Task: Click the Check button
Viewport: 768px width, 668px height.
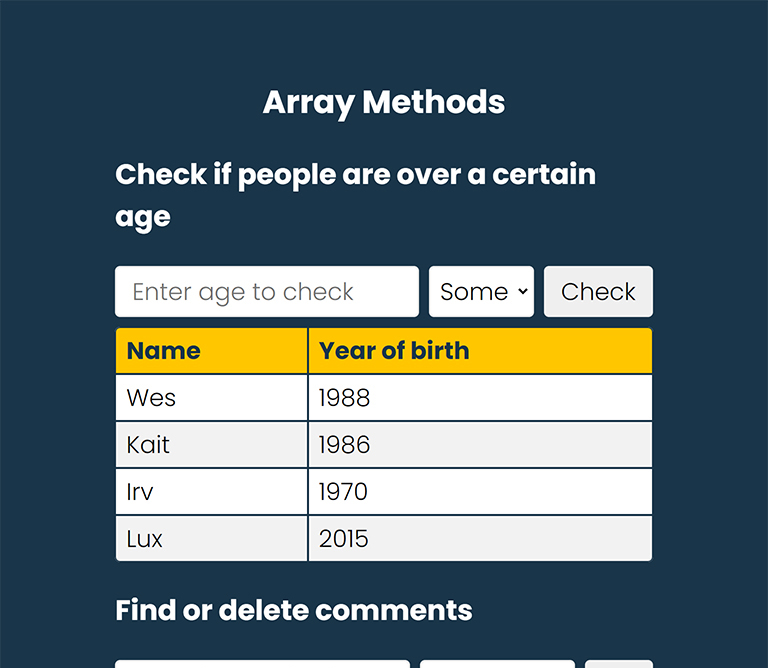Action: point(598,291)
